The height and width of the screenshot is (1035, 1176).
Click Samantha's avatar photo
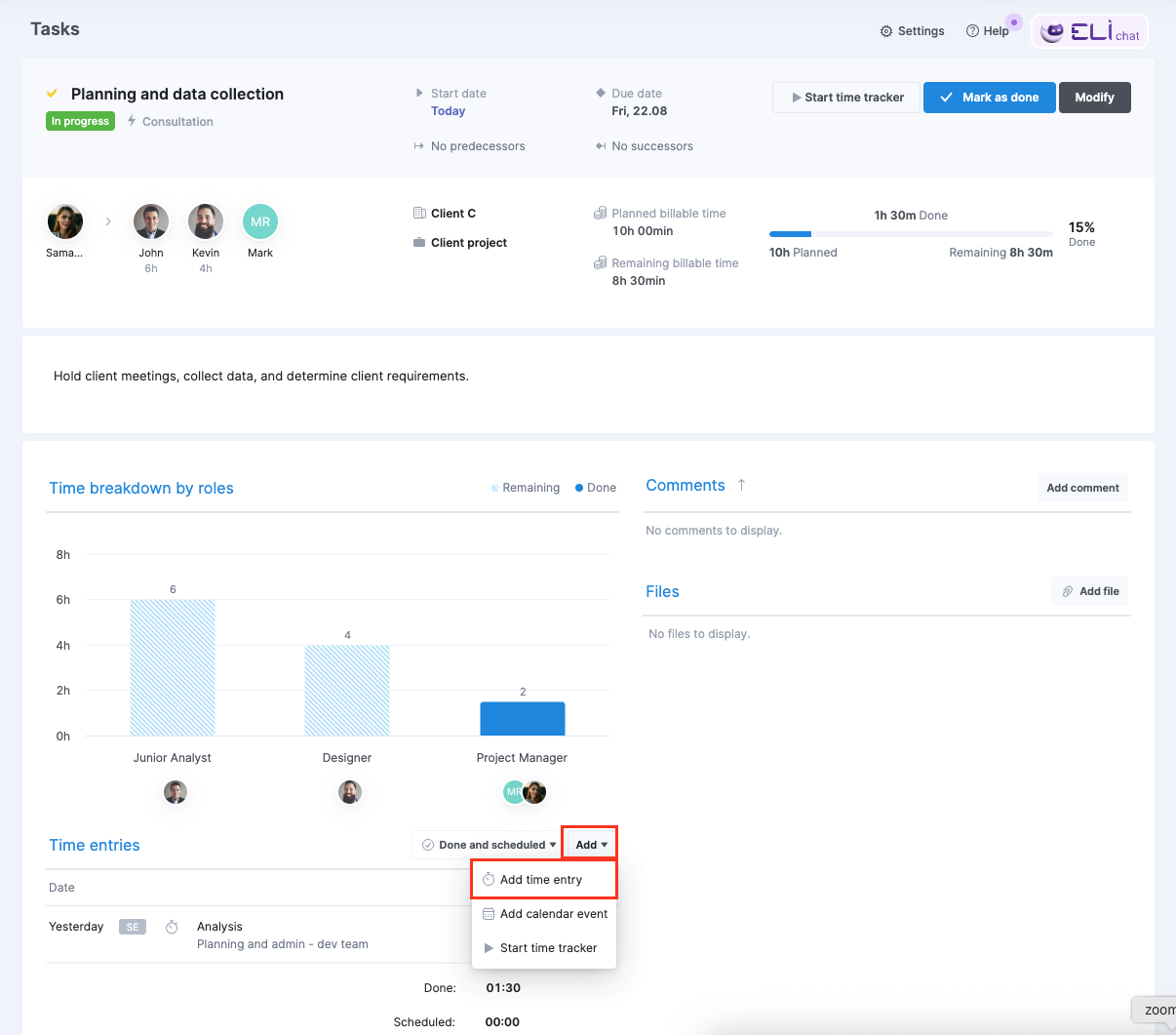65,221
